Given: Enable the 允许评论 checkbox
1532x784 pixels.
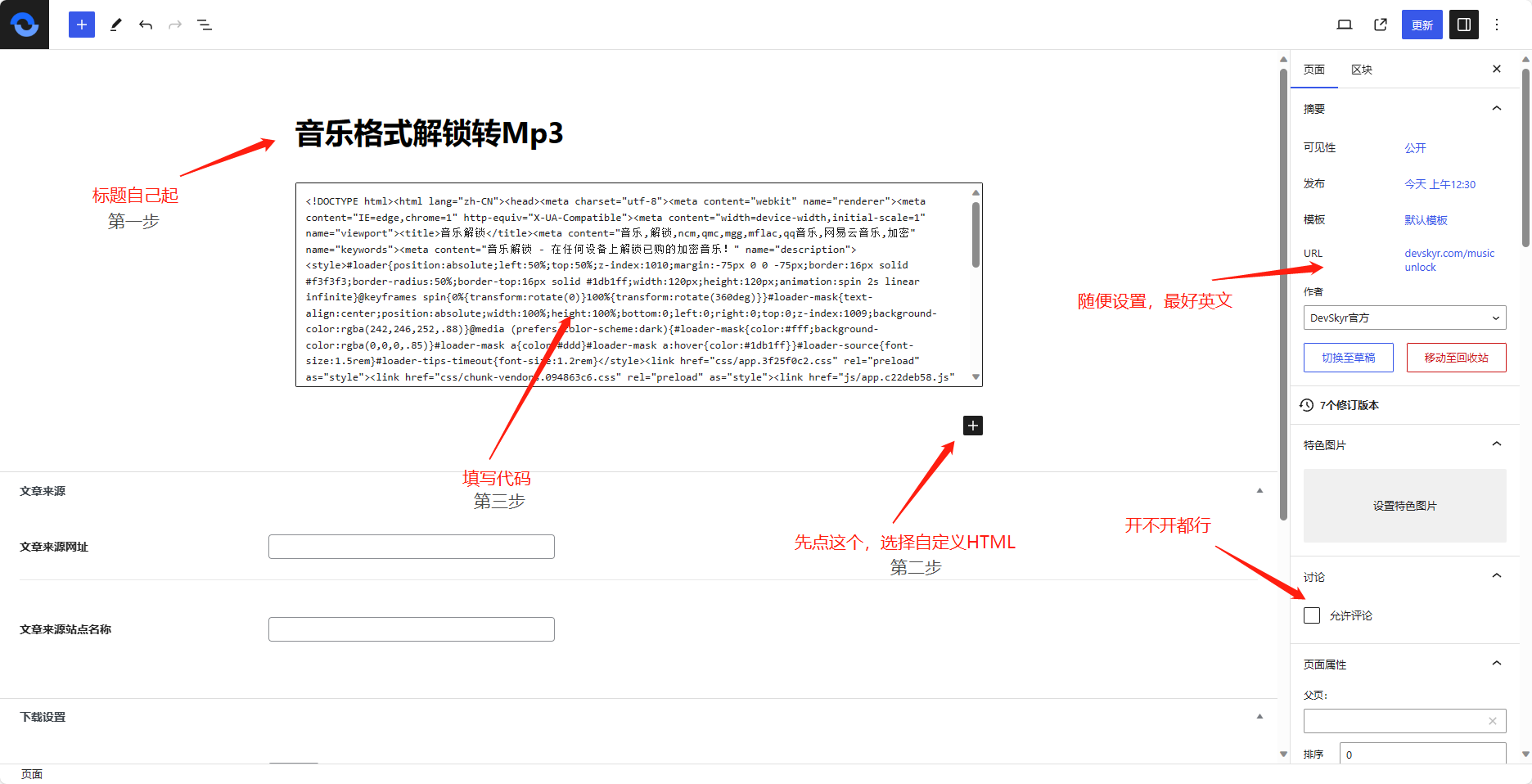Looking at the screenshot, I should tap(1312, 615).
